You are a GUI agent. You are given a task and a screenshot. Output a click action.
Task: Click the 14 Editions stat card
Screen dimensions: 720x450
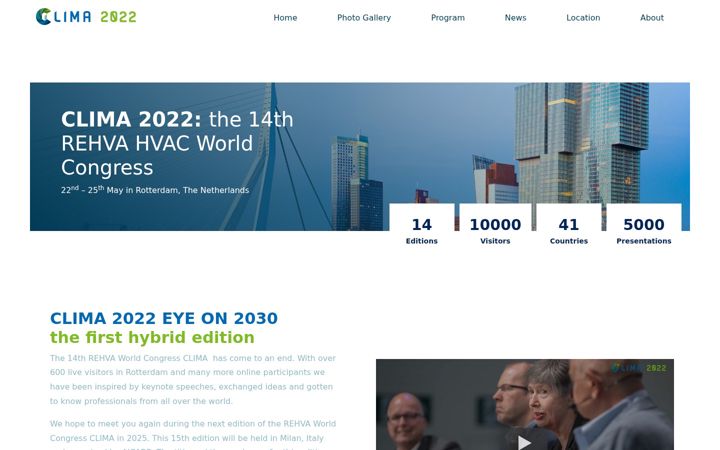[x=422, y=230]
